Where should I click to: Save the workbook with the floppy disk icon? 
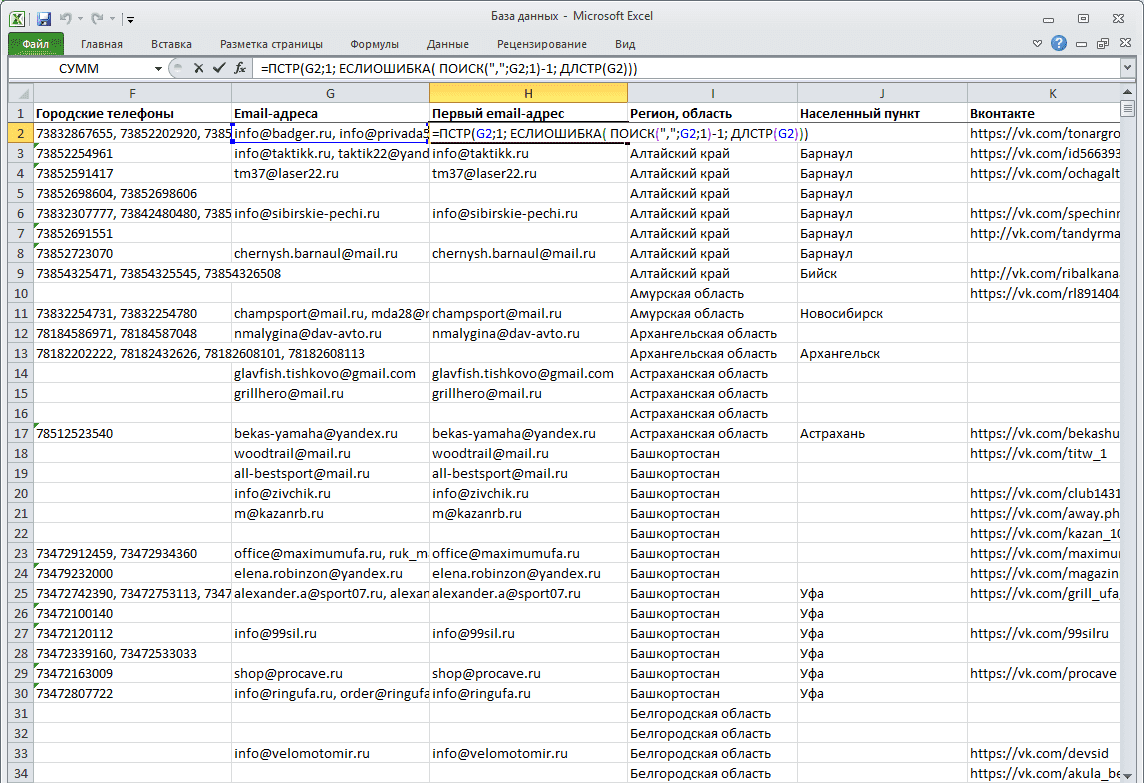[44, 18]
